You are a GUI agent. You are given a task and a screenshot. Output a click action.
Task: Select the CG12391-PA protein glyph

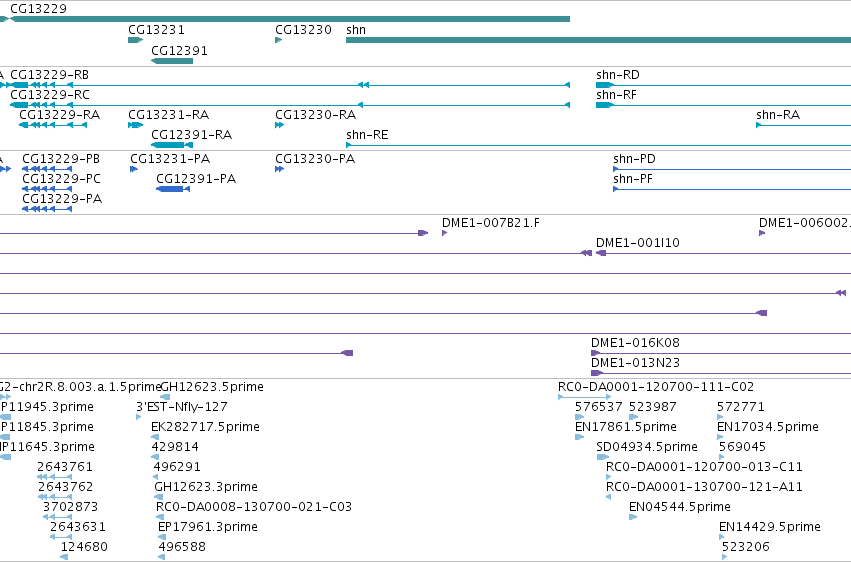173,189
